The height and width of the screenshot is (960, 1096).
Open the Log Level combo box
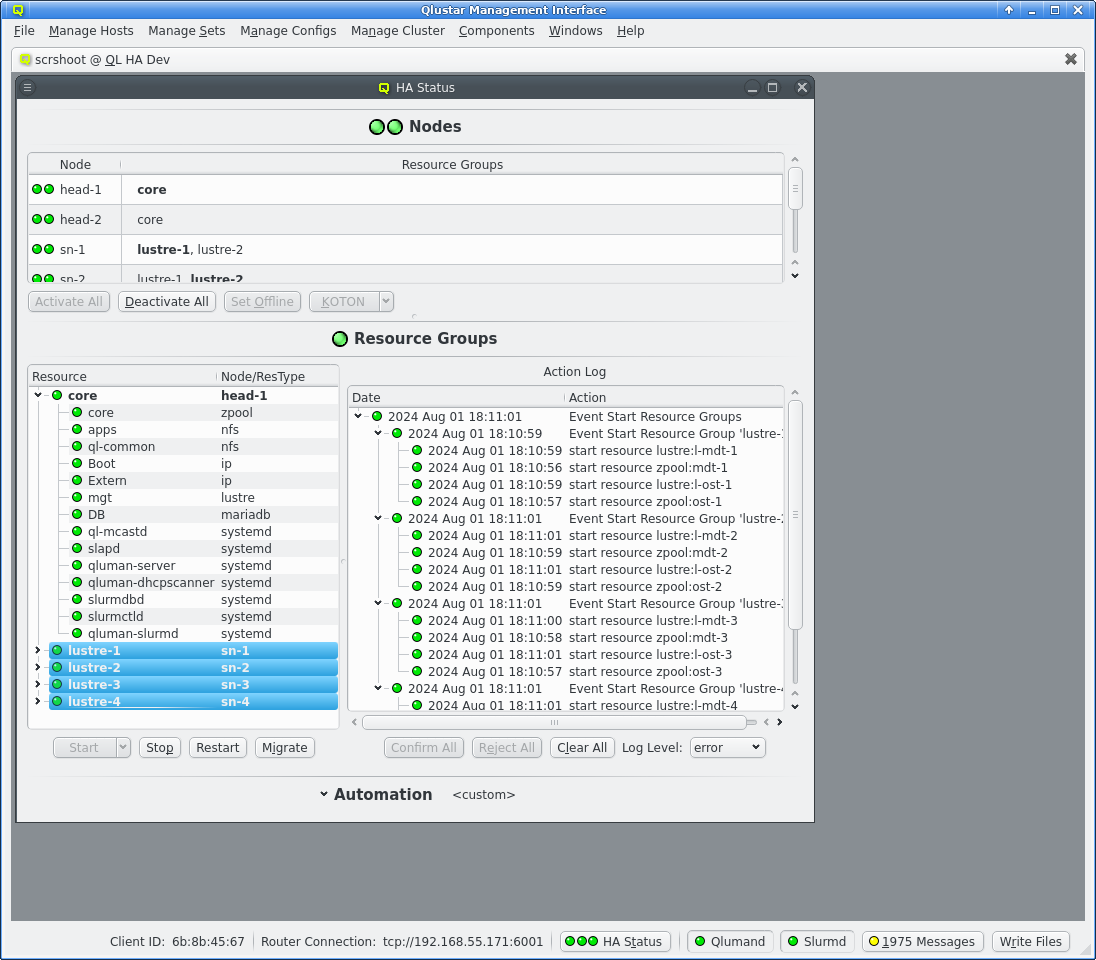tap(727, 747)
